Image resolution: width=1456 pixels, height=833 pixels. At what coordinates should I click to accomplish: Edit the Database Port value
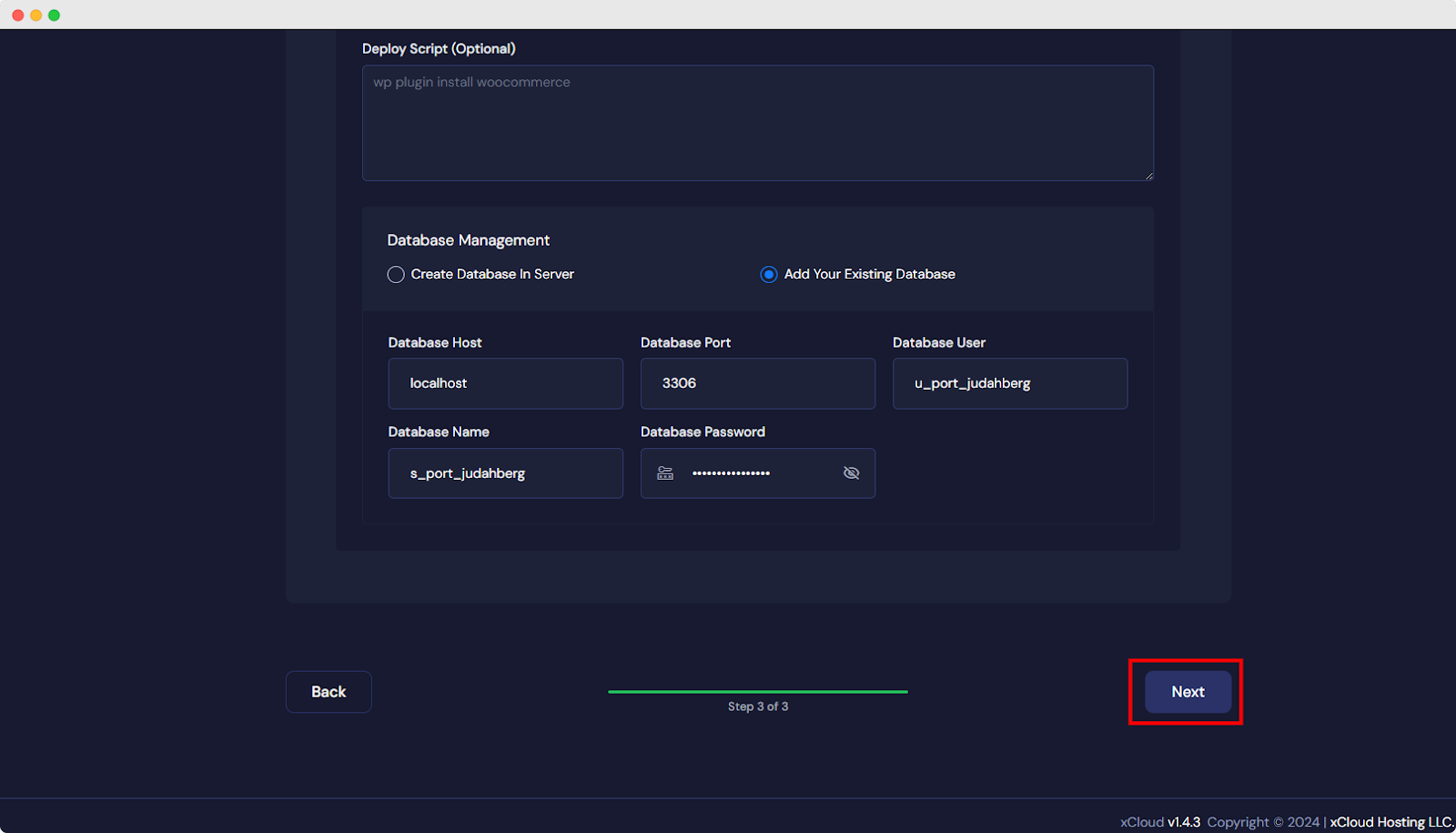pos(757,383)
